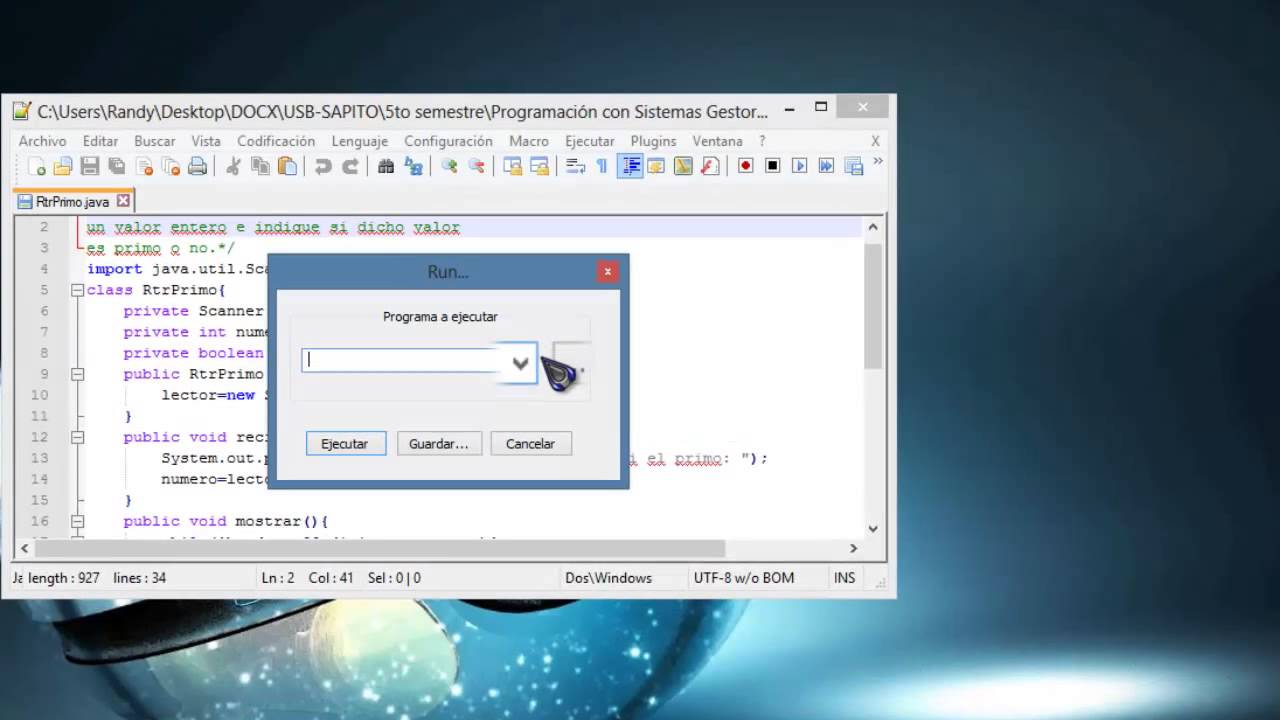Click the editor scroll right arrow
Screen dimensions: 1280x720
[x=853, y=548]
